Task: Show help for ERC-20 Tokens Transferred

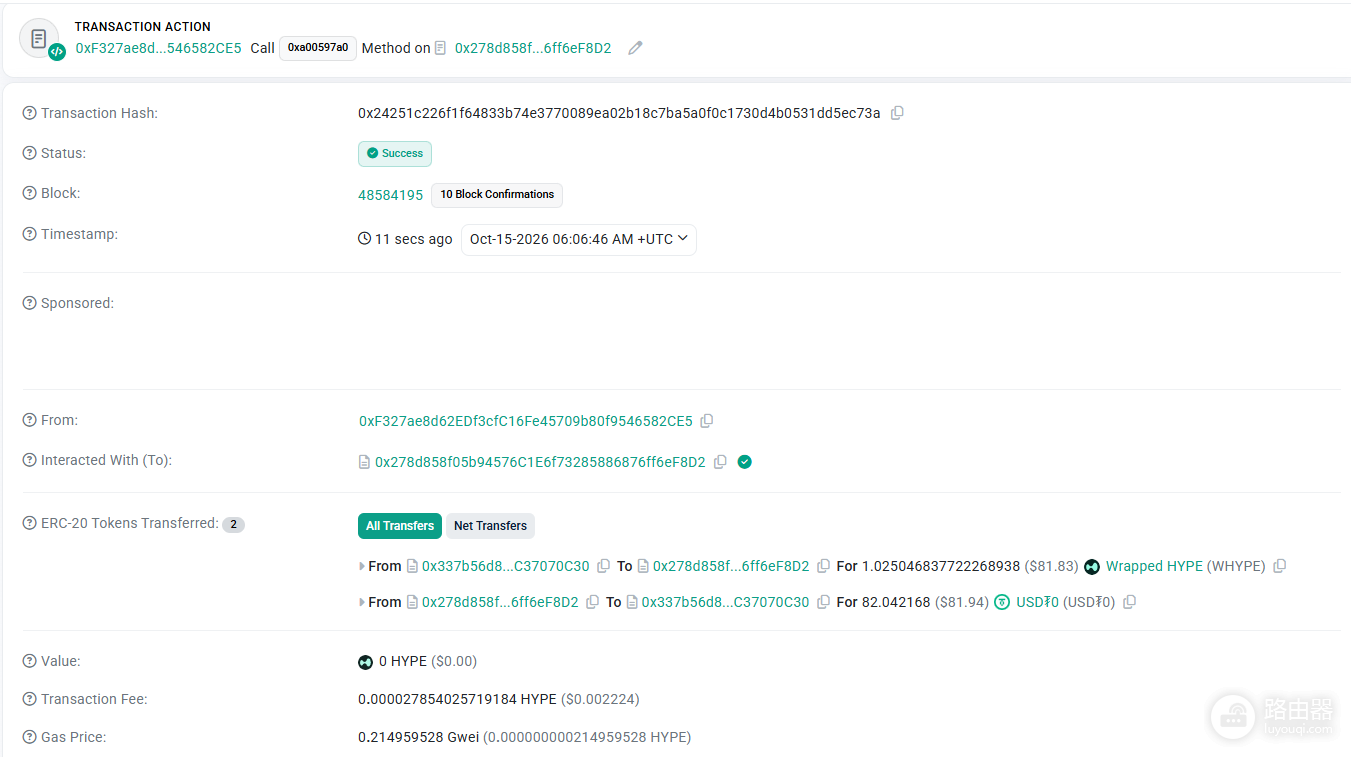Action: click(30, 523)
